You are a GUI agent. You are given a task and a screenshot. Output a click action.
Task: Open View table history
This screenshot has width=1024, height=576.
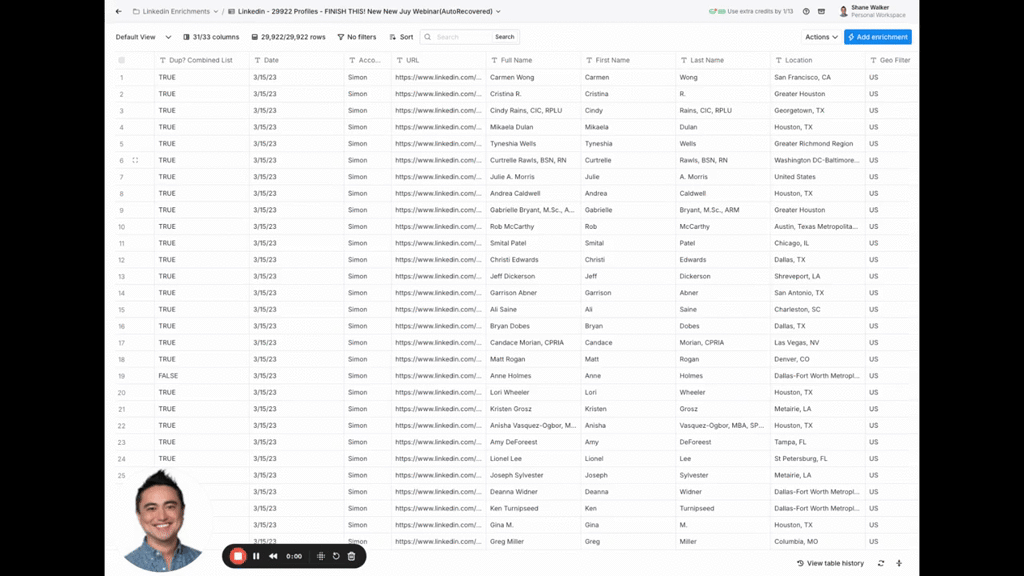pyautogui.click(x=830, y=563)
